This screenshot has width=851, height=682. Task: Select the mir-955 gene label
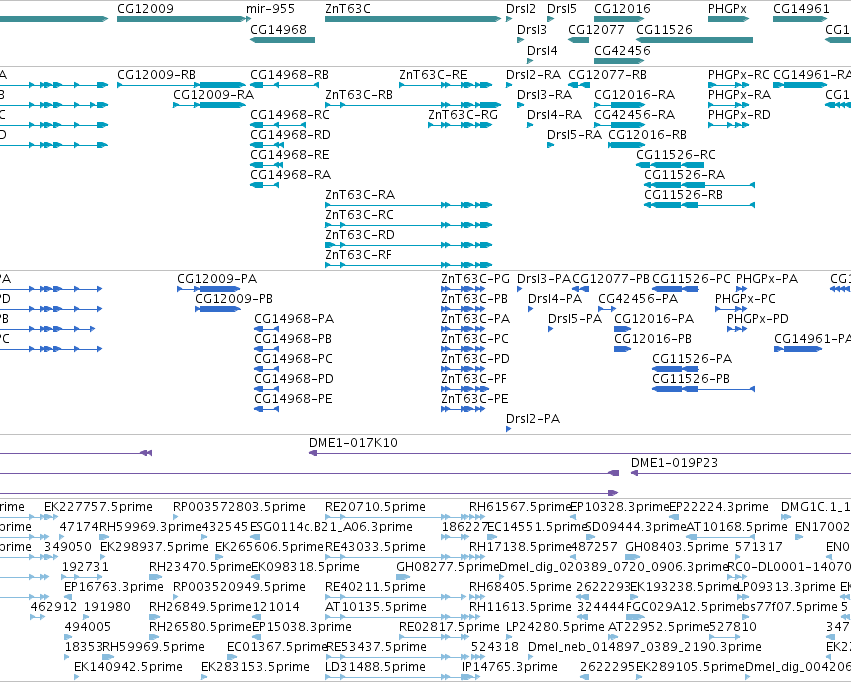point(270,9)
